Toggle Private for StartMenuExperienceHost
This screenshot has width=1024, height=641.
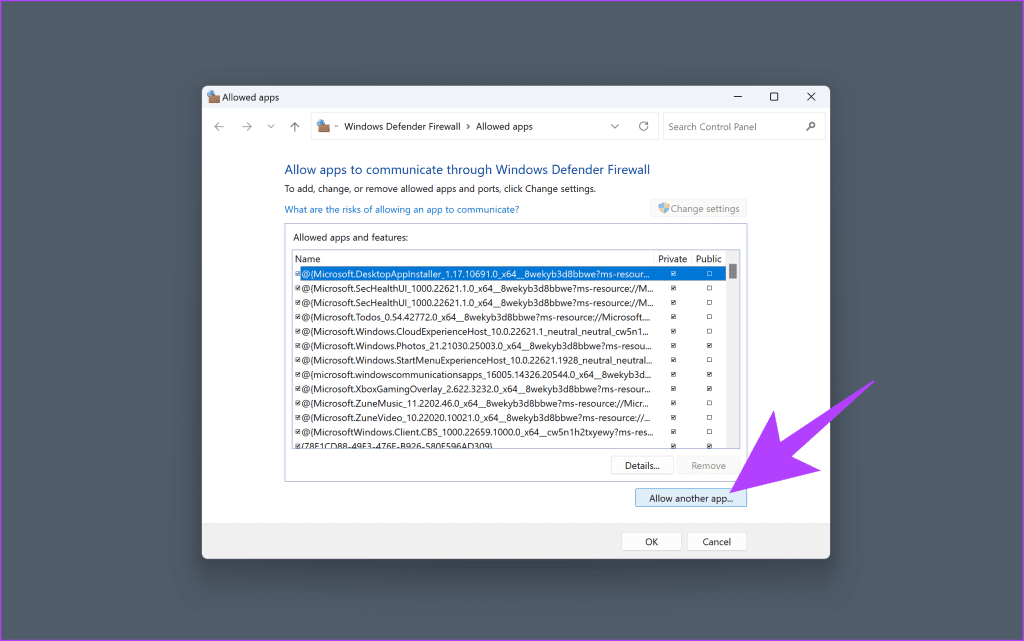pos(673,360)
